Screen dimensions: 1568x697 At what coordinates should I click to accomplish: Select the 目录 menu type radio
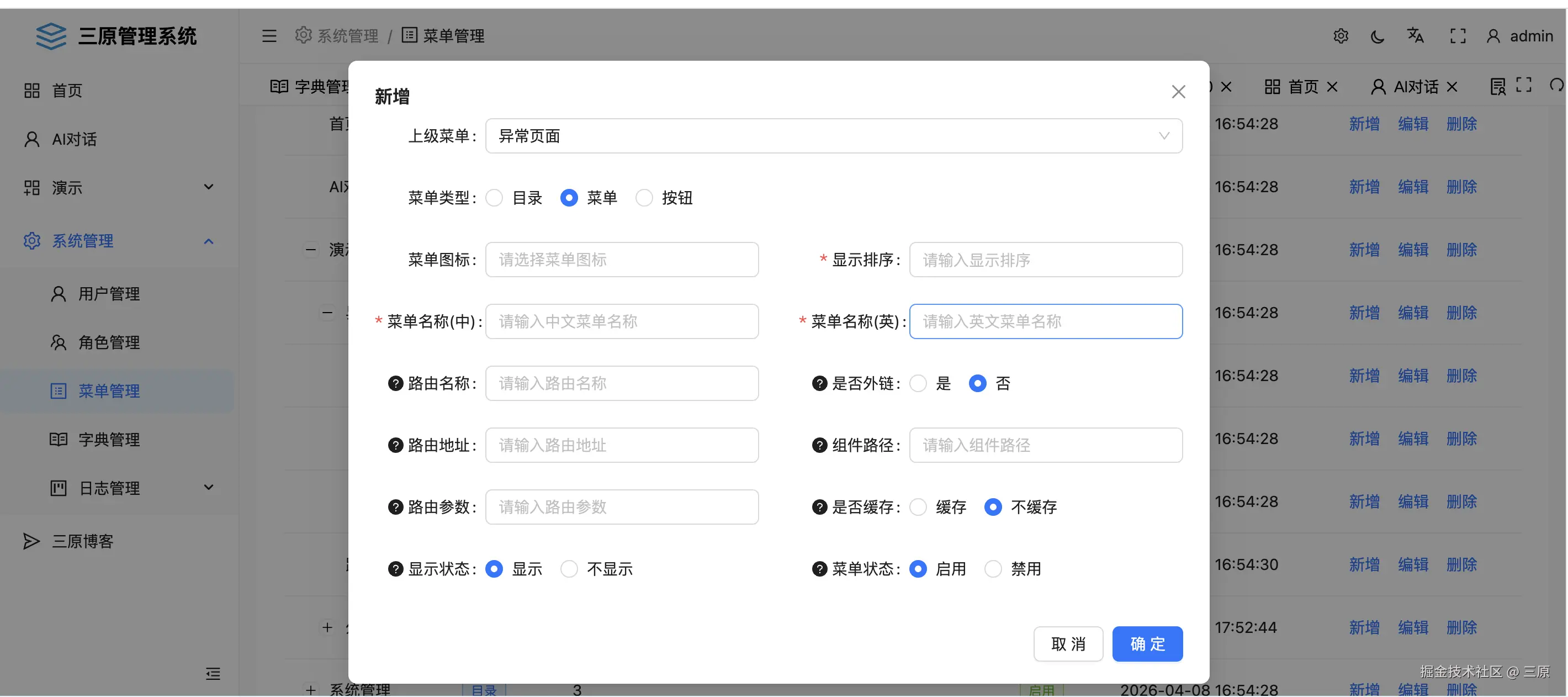coord(494,198)
